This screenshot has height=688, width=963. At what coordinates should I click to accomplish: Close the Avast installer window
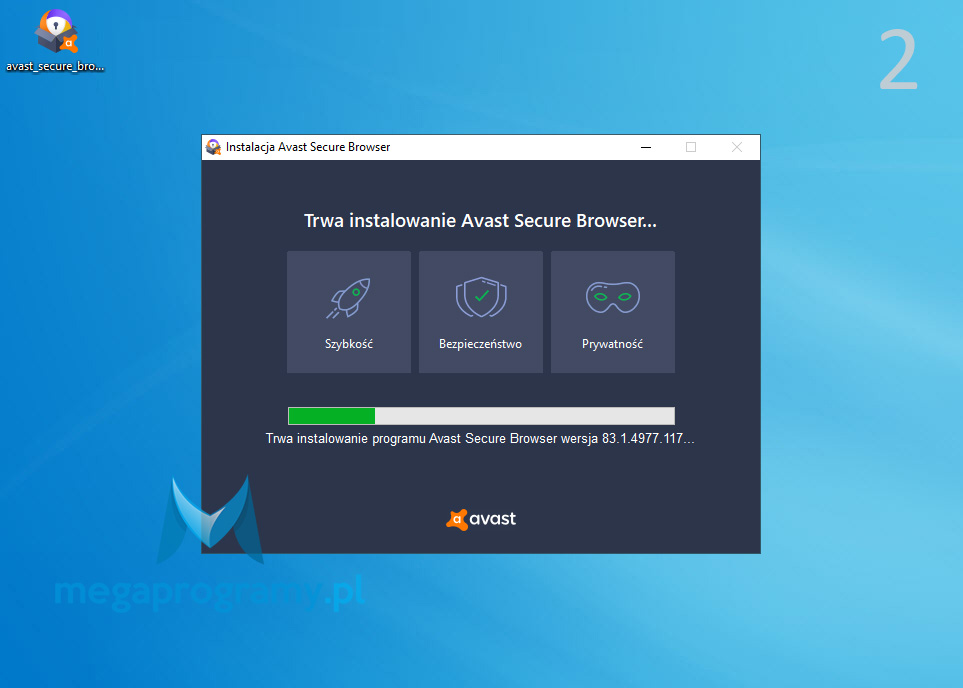[x=737, y=147]
